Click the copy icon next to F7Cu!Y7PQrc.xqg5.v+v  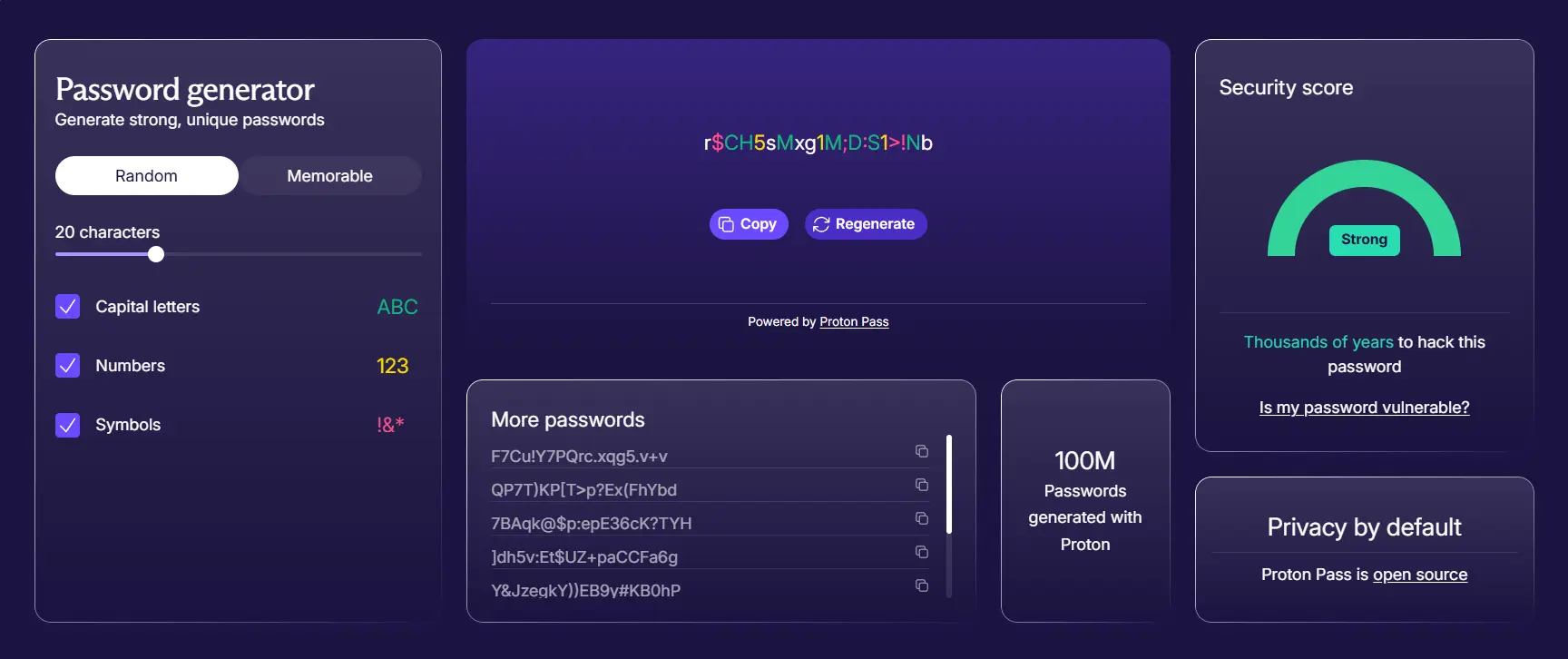pyautogui.click(x=922, y=451)
